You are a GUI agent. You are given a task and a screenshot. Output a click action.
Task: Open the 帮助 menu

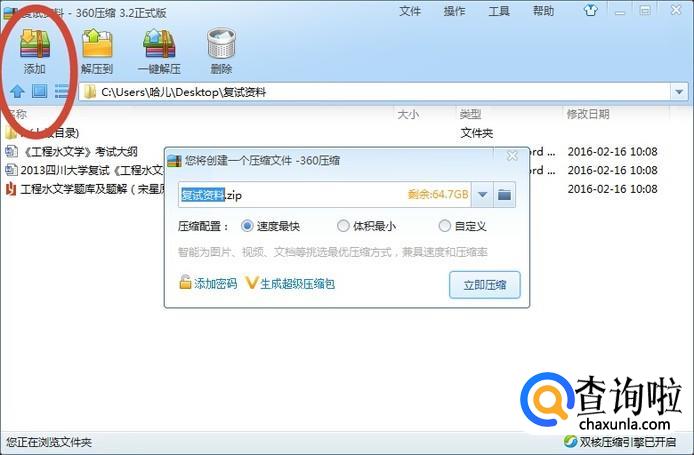(544, 11)
